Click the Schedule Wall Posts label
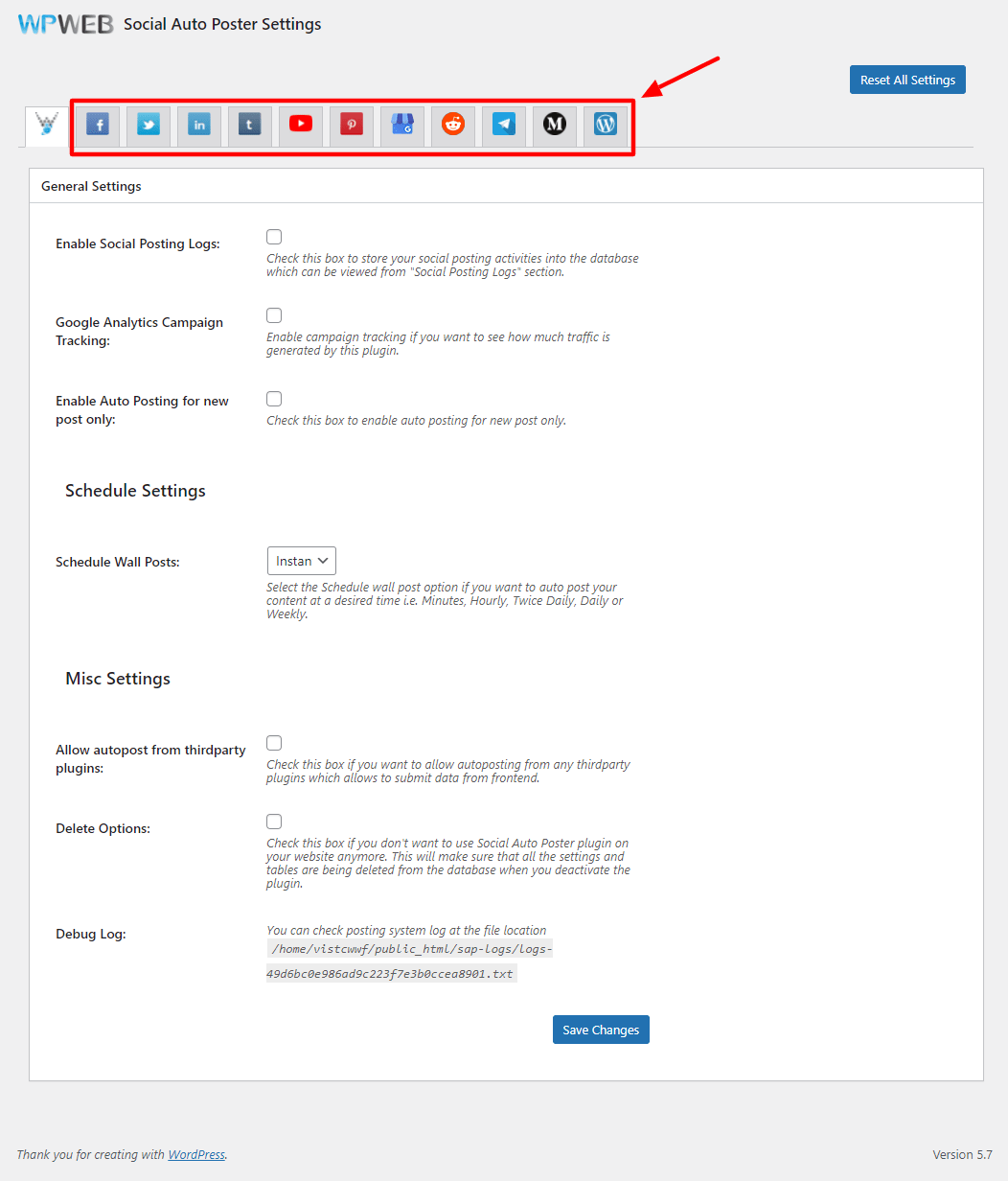The width and height of the screenshot is (1008, 1181). point(118,562)
